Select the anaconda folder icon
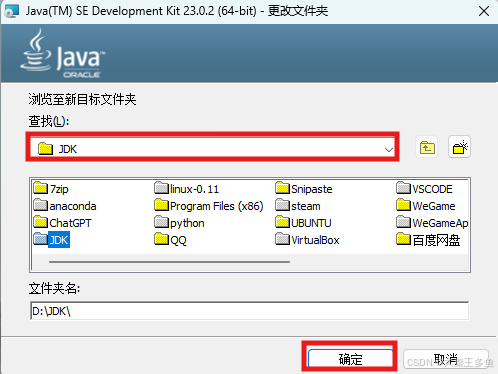Screen dimensions: 498x374 tap(41, 205)
